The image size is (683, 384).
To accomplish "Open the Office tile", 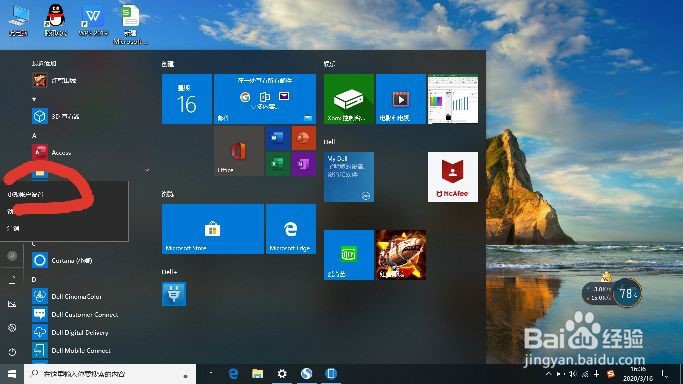I will click(239, 151).
